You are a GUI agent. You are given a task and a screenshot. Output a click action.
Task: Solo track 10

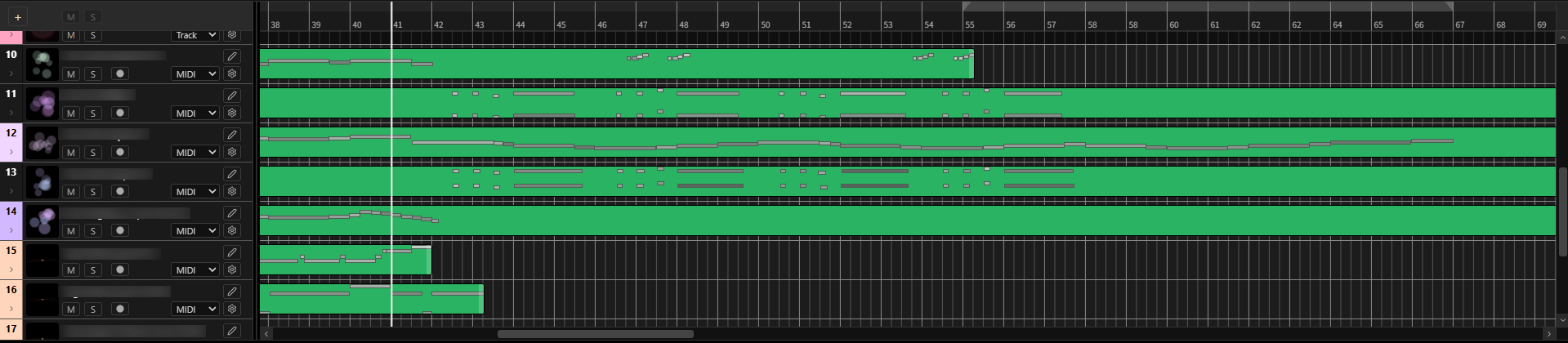point(93,74)
